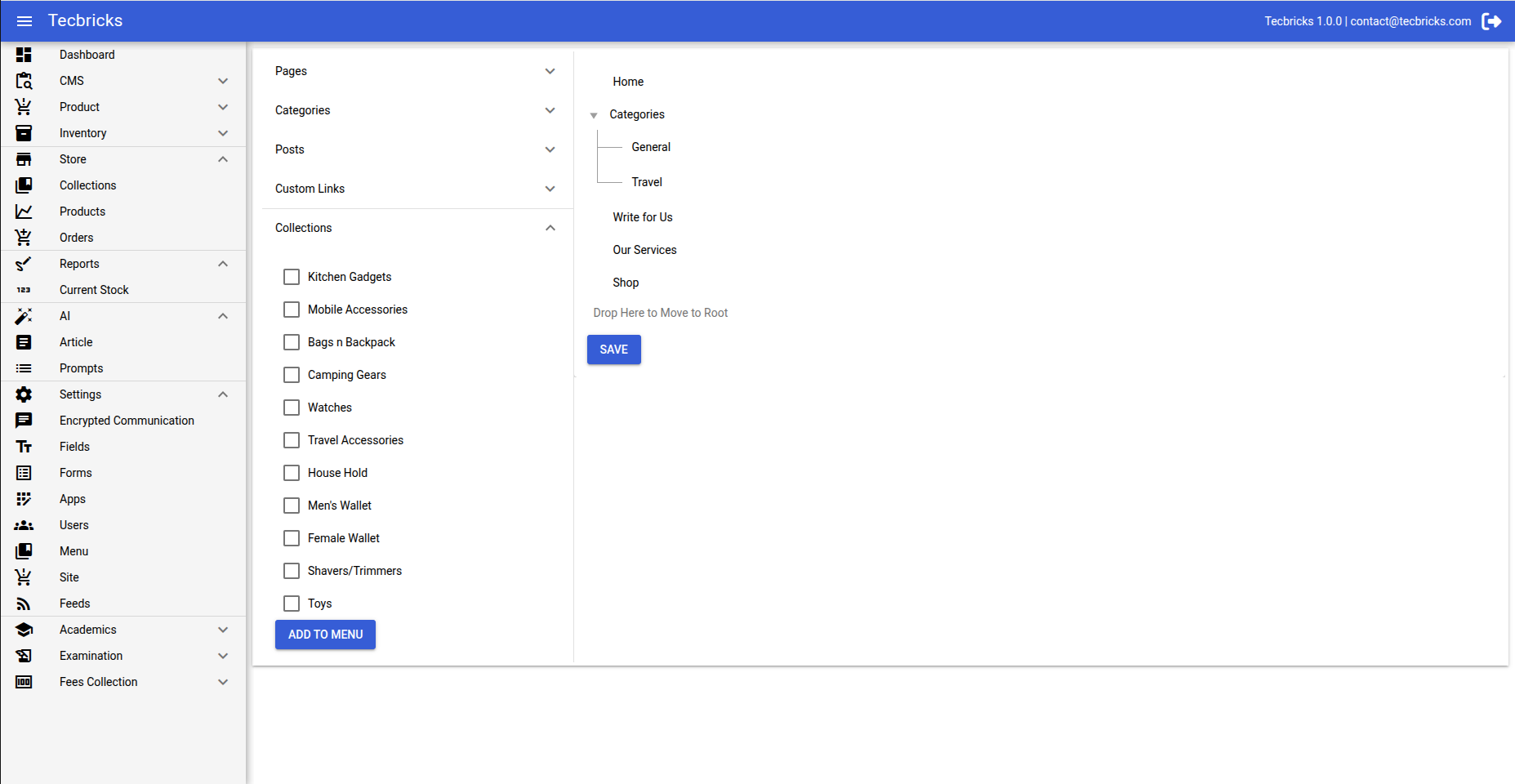Click the Orders cart icon
1515x784 pixels.
(24, 238)
